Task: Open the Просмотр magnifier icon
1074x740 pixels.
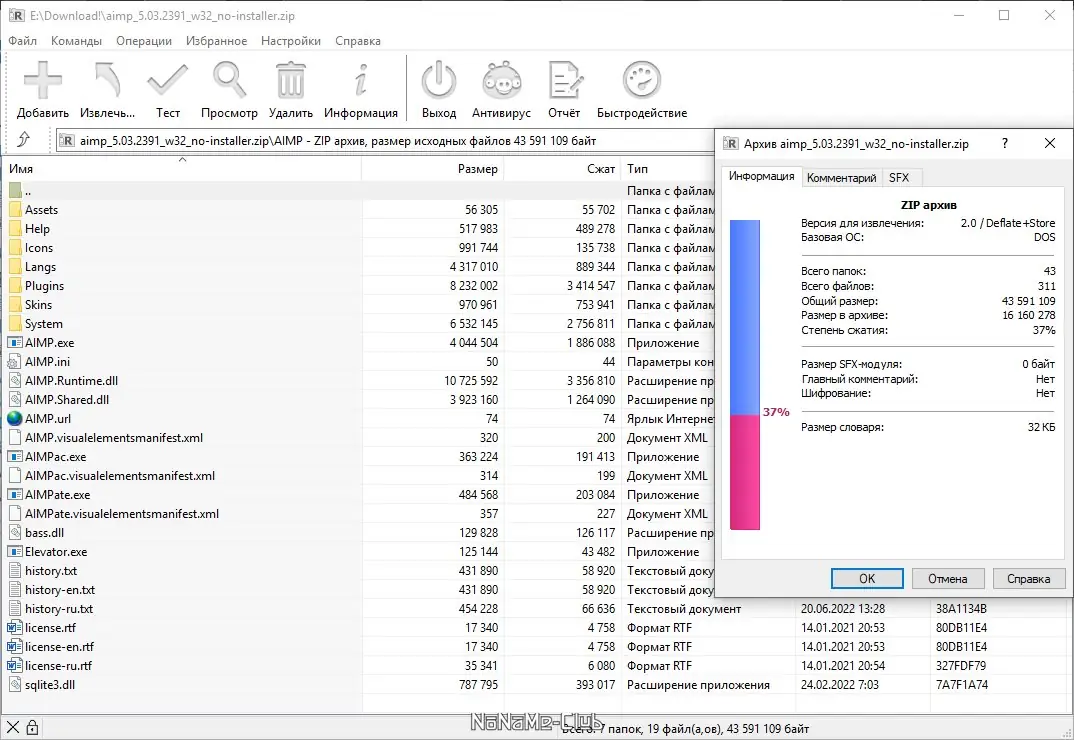Action: coord(229,80)
